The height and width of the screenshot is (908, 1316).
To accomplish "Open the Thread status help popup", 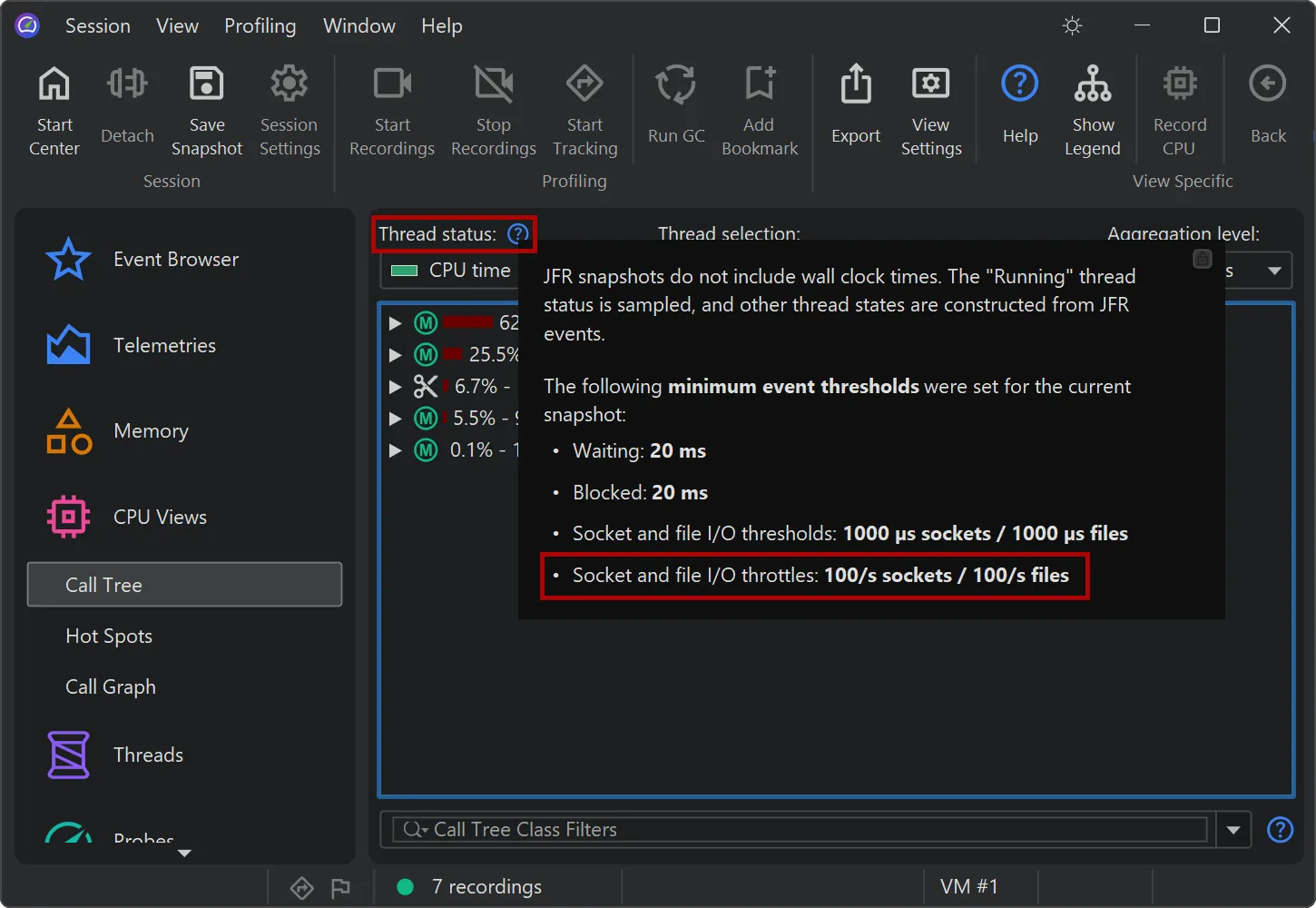I will (517, 233).
